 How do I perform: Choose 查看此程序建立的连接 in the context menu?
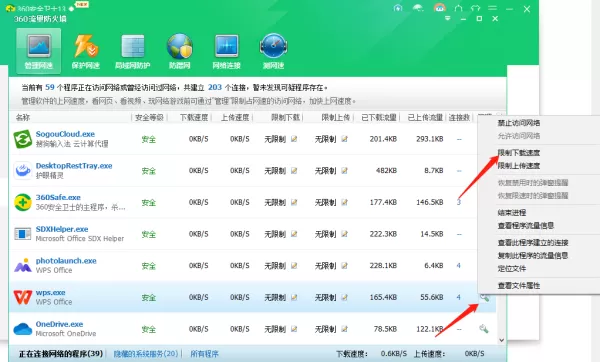coord(533,243)
